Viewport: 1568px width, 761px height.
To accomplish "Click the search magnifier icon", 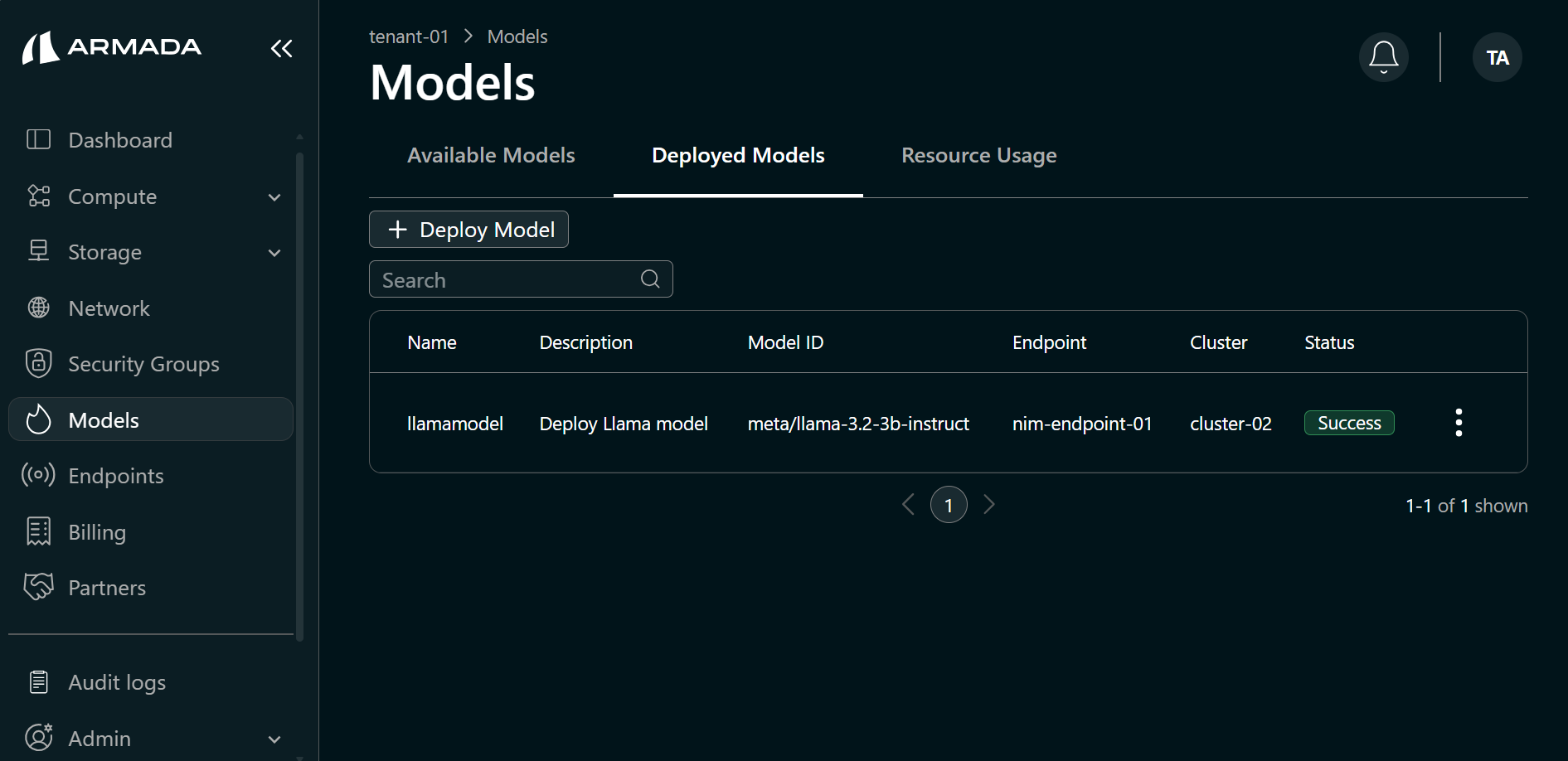I will (650, 279).
